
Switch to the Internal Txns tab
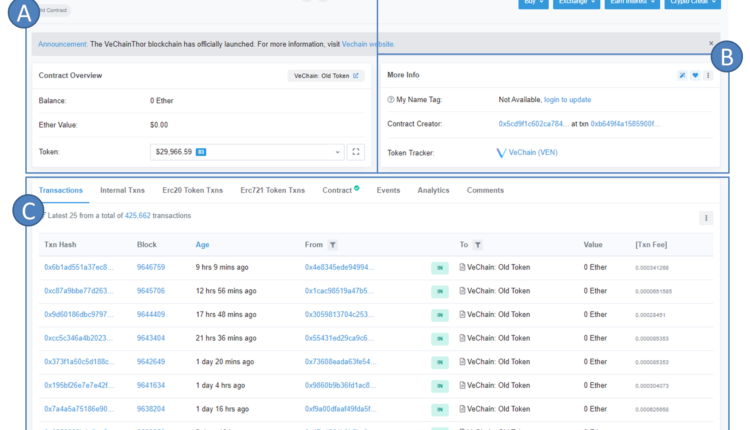pos(120,189)
